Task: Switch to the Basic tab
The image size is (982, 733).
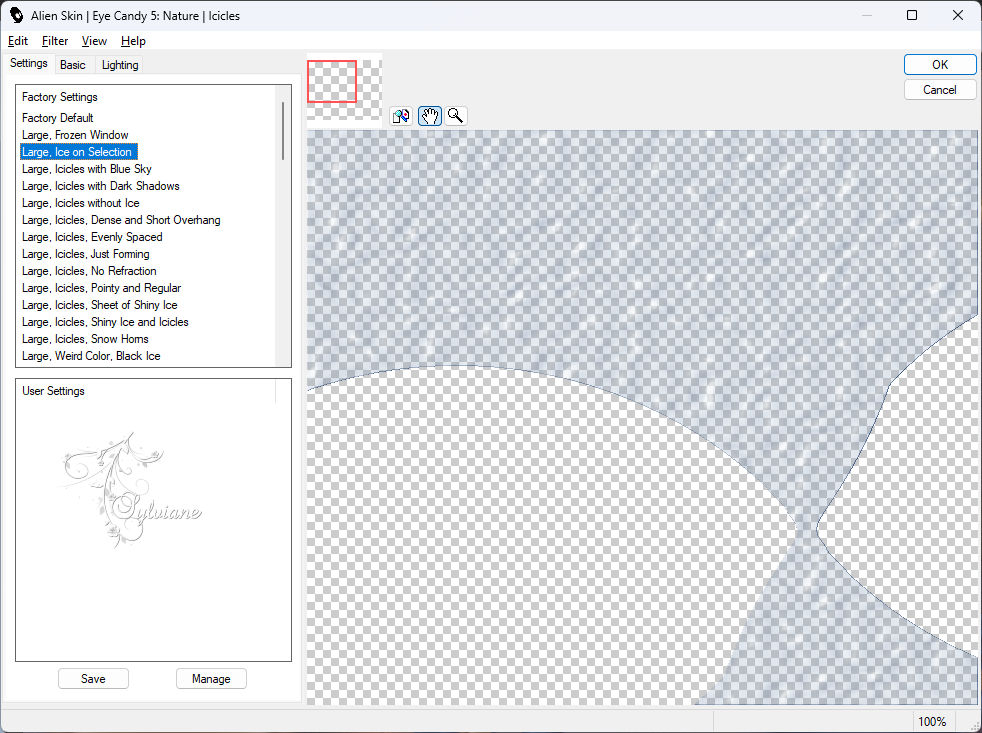Action: point(73,65)
